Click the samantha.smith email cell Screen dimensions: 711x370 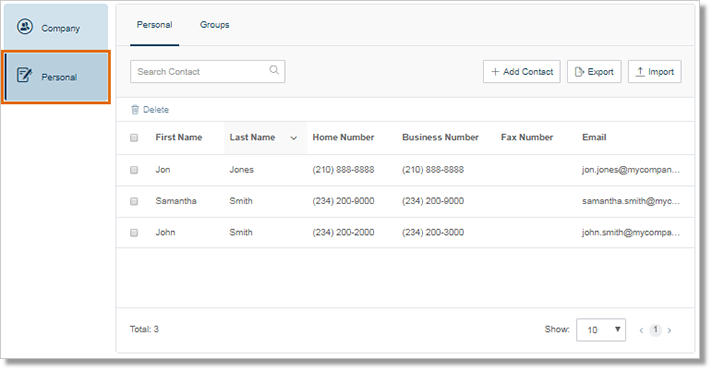(631, 201)
